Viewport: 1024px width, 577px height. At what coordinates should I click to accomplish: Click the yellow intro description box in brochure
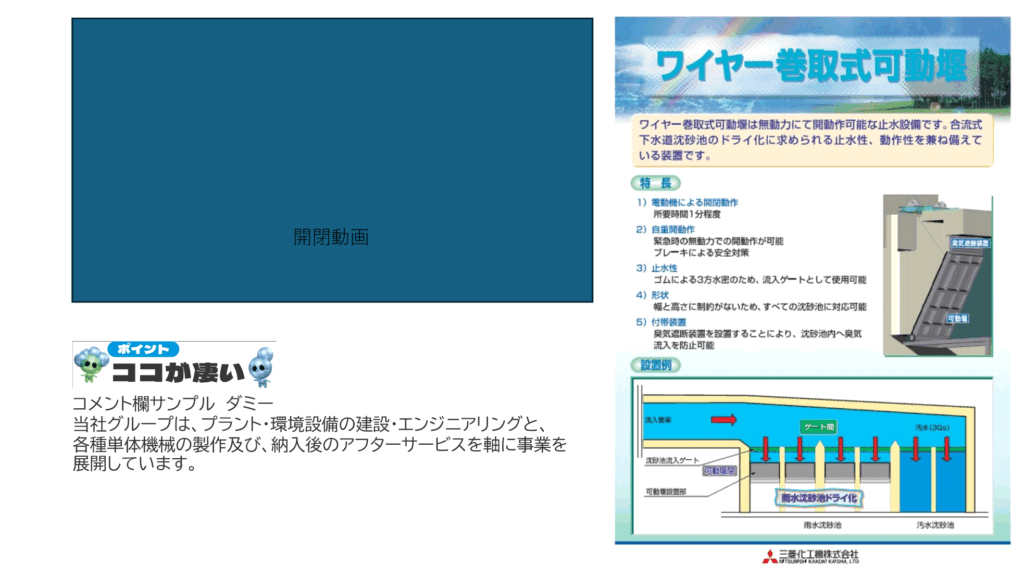pyautogui.click(x=812, y=140)
